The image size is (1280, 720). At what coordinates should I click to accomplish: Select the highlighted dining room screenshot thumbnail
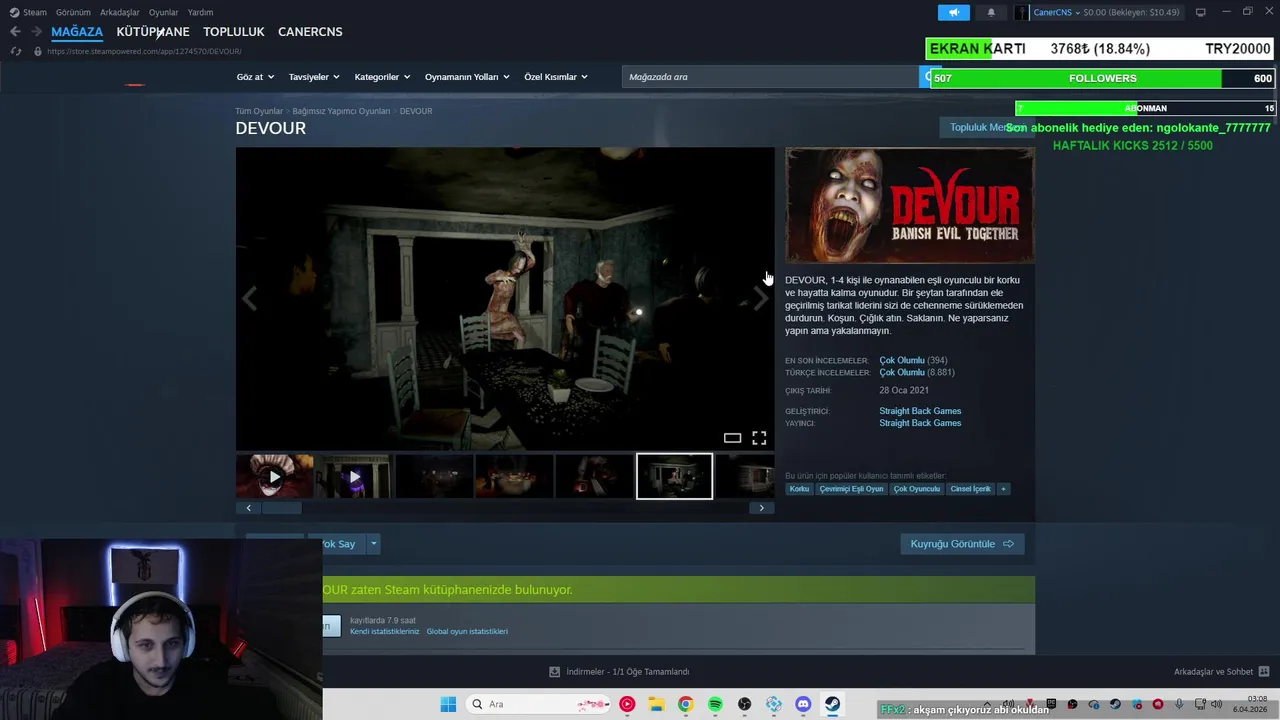675,477
